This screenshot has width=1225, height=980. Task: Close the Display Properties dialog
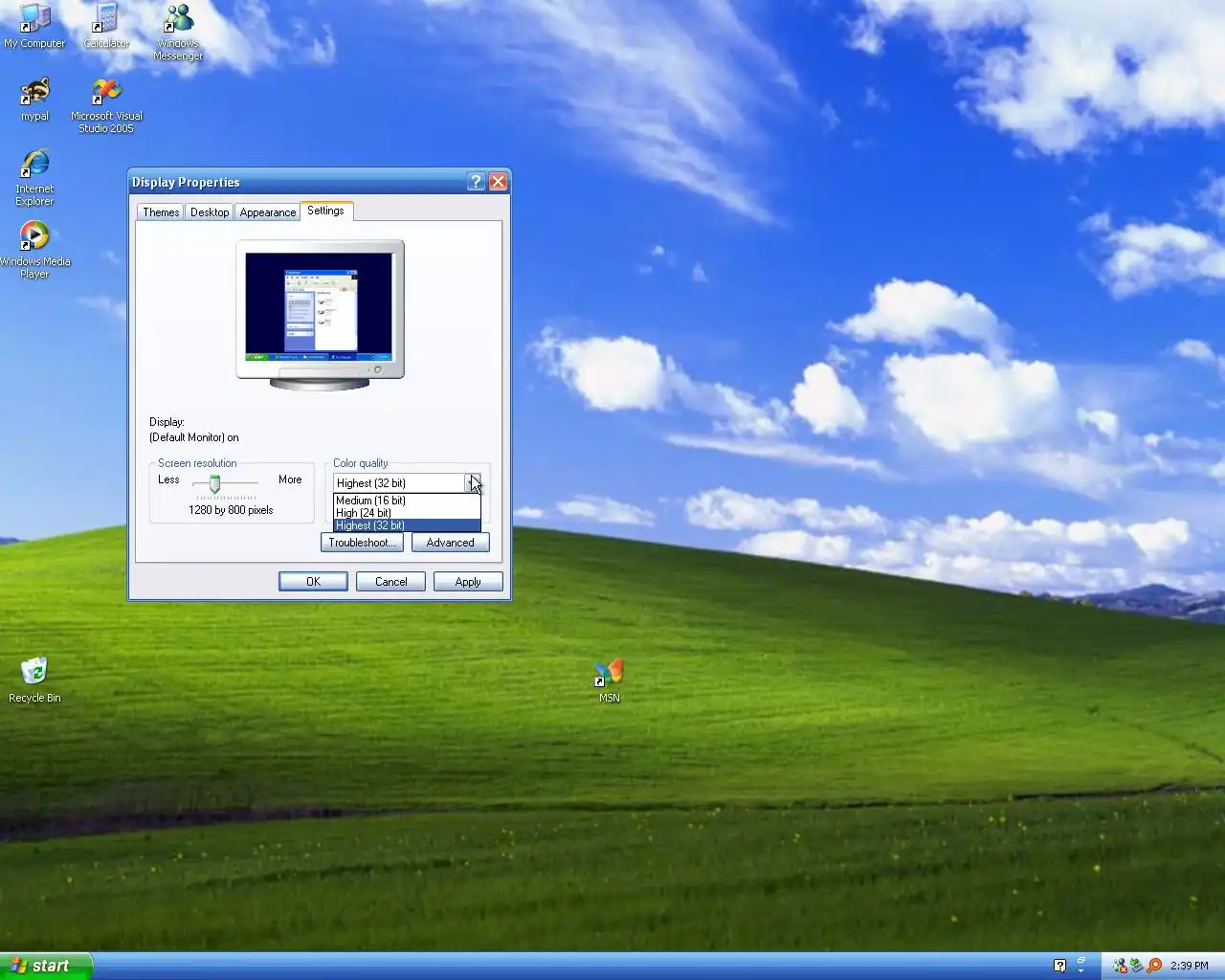point(498,182)
